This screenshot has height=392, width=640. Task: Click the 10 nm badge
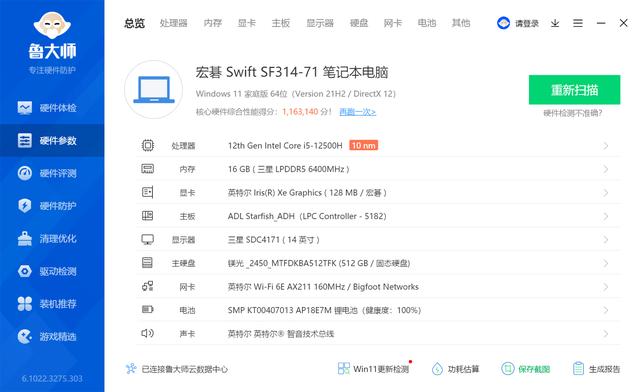pos(363,145)
